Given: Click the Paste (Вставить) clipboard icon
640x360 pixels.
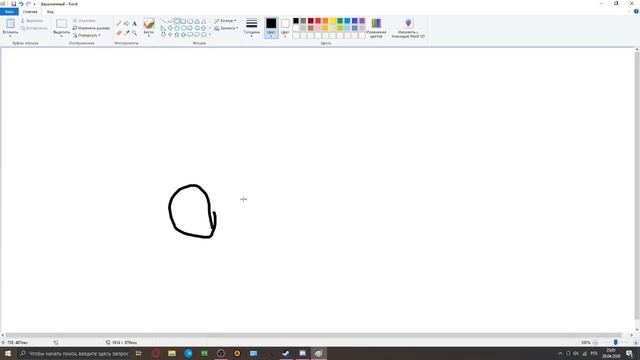Looking at the screenshot, I should (10, 24).
